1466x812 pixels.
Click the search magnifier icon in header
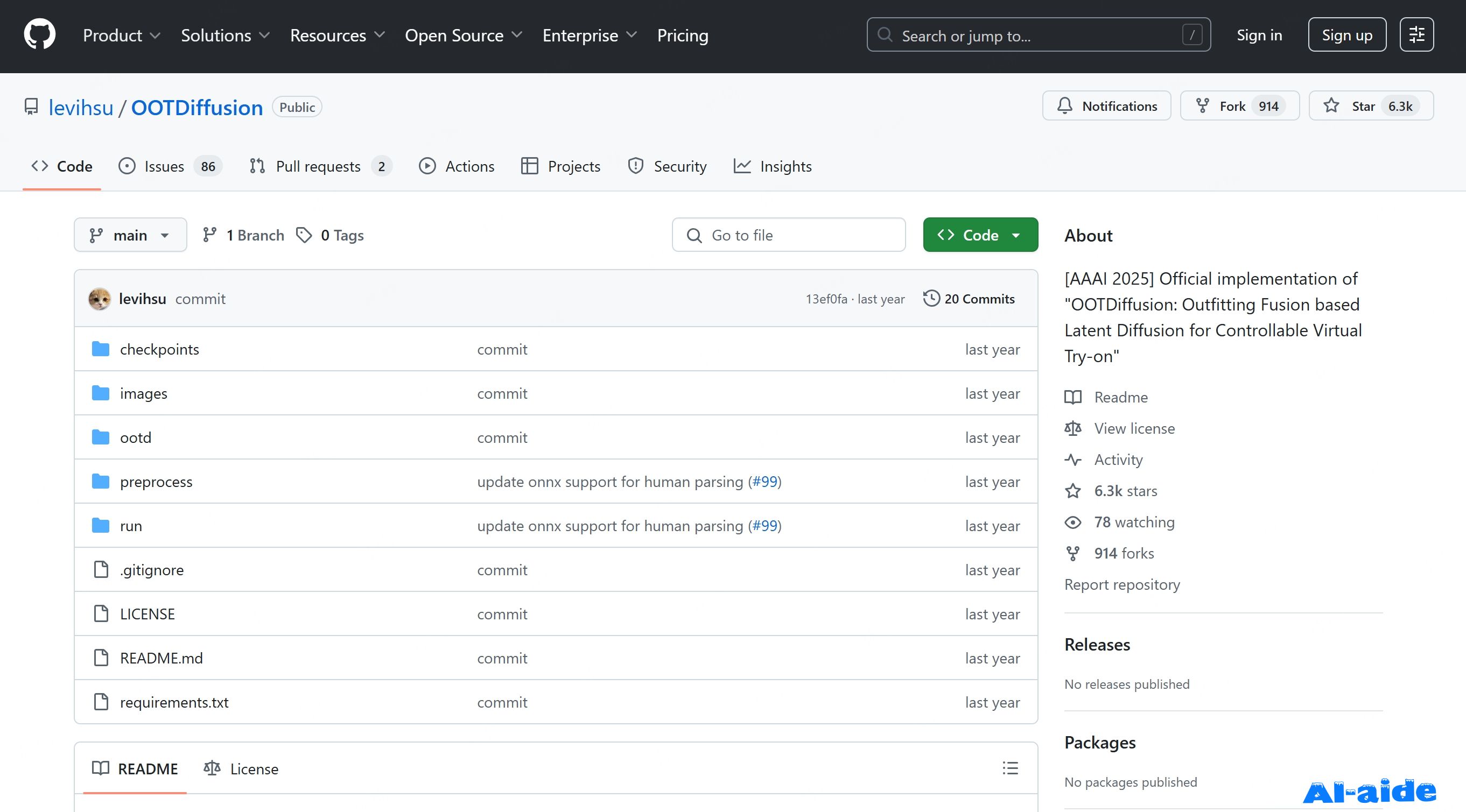click(x=885, y=34)
